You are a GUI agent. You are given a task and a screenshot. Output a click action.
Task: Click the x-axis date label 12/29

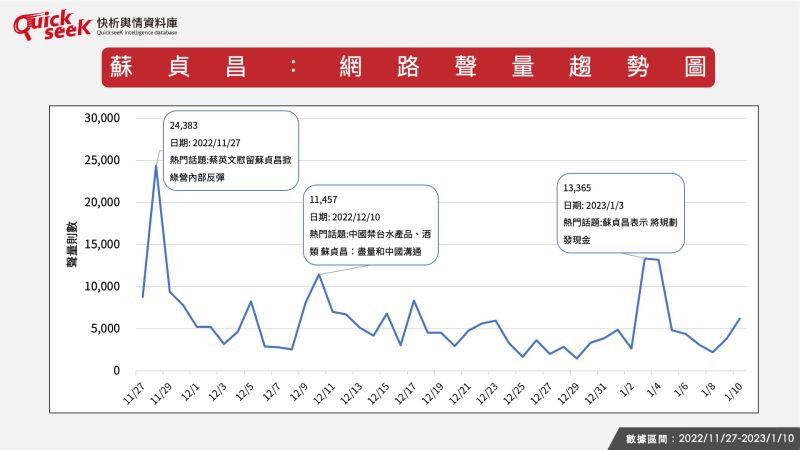pyautogui.click(x=568, y=393)
